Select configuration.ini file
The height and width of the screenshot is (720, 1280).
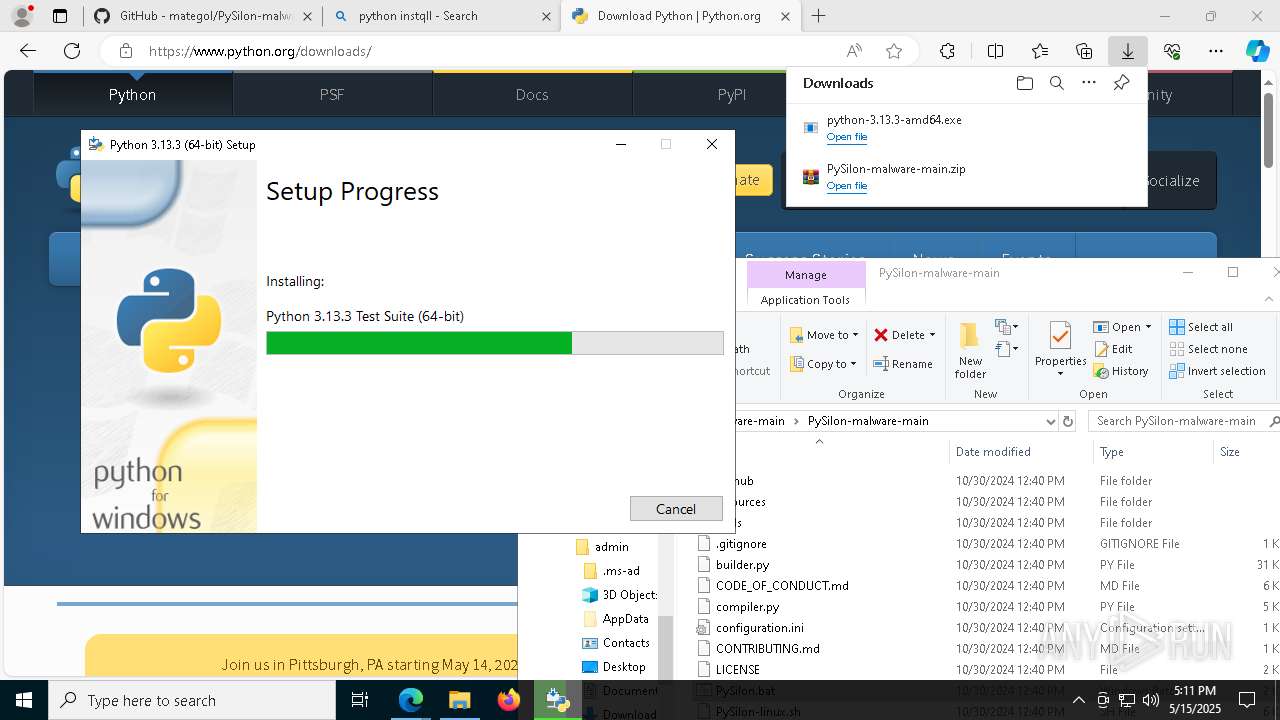759,628
